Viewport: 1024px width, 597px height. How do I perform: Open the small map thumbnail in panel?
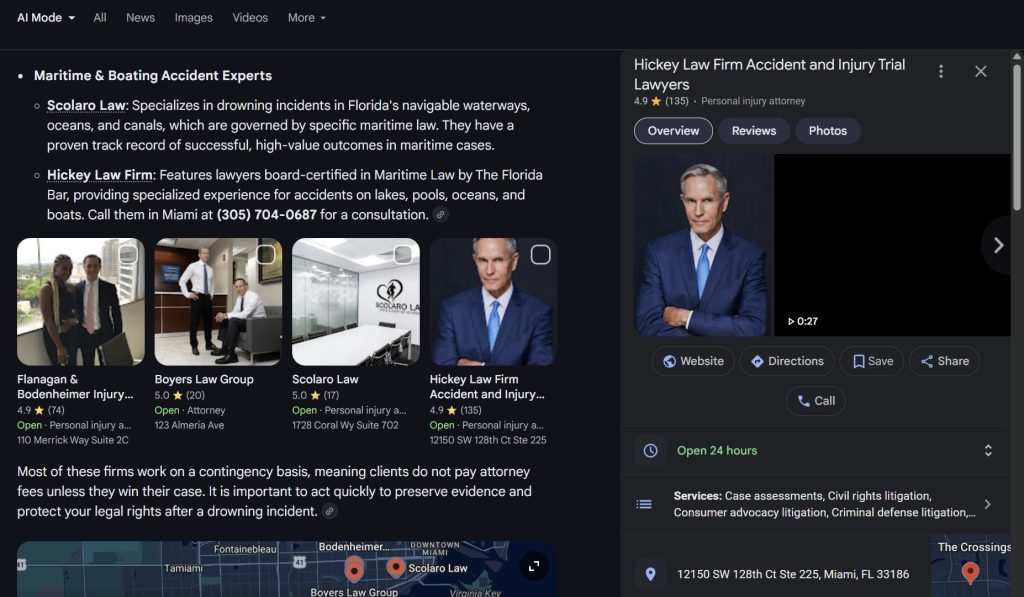pyautogui.click(x=970, y=566)
